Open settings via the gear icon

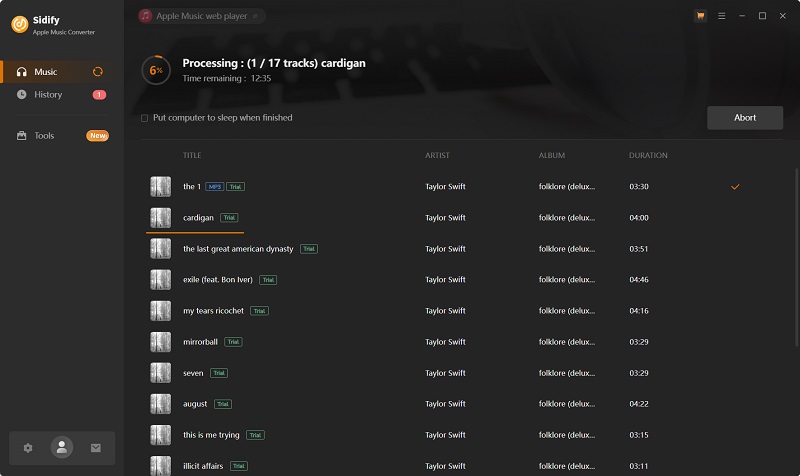coord(28,448)
